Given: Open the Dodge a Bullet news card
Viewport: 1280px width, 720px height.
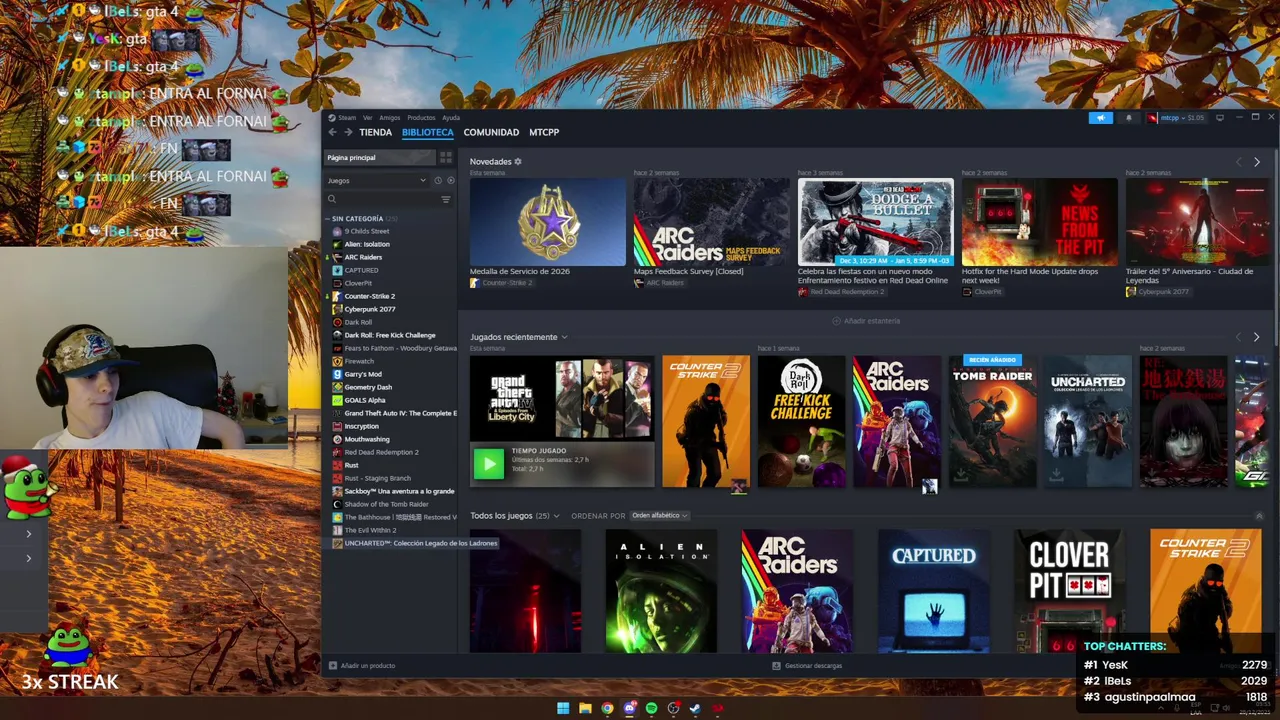Looking at the screenshot, I should [876, 222].
